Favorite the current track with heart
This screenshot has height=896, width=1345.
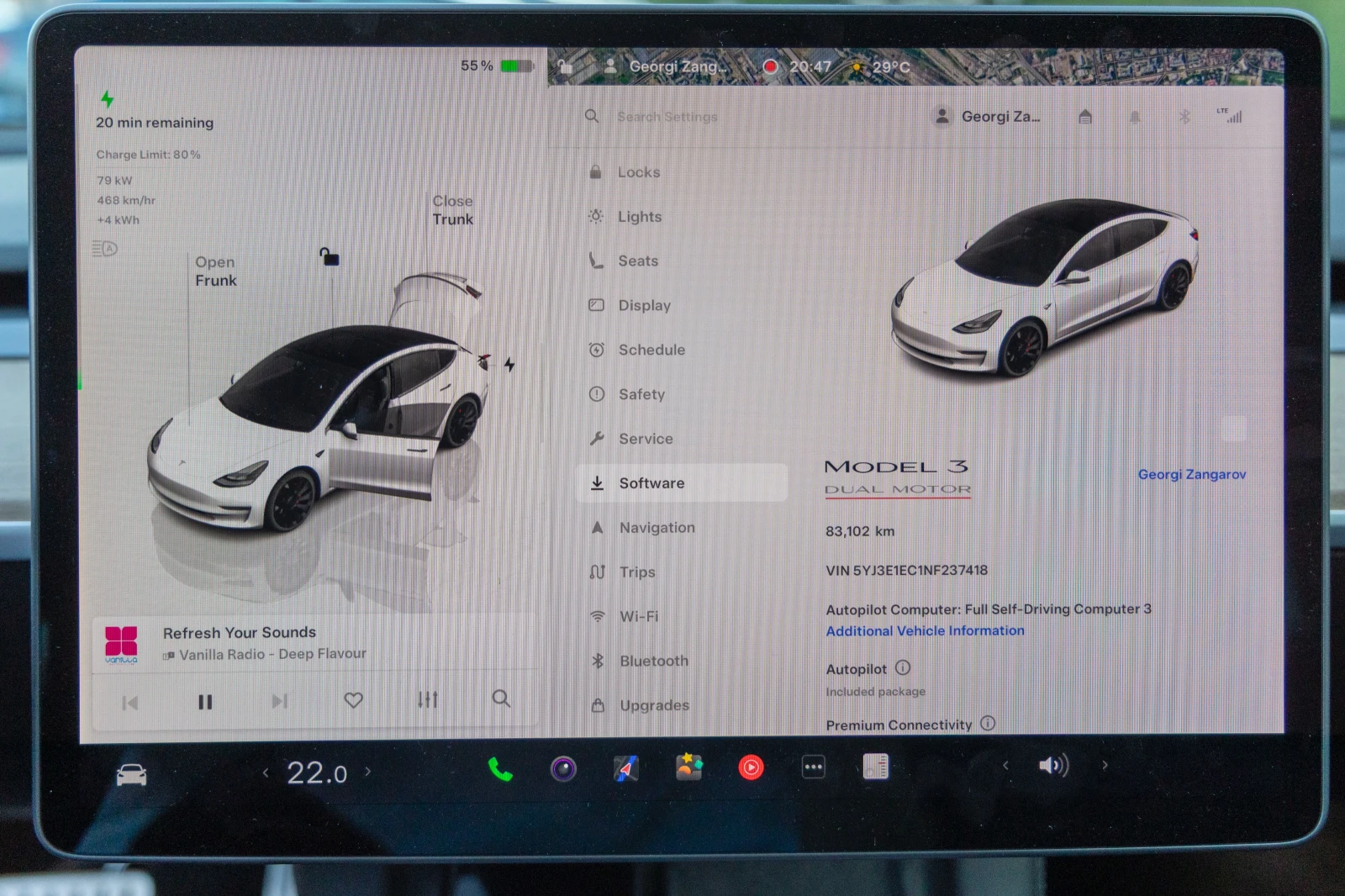tap(354, 700)
